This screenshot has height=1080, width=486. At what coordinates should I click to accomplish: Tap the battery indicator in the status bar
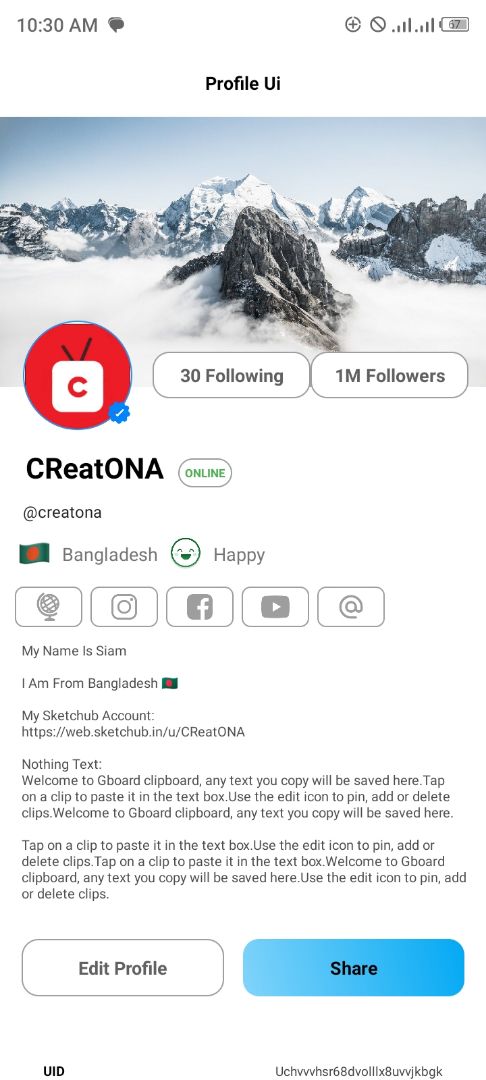click(455, 25)
